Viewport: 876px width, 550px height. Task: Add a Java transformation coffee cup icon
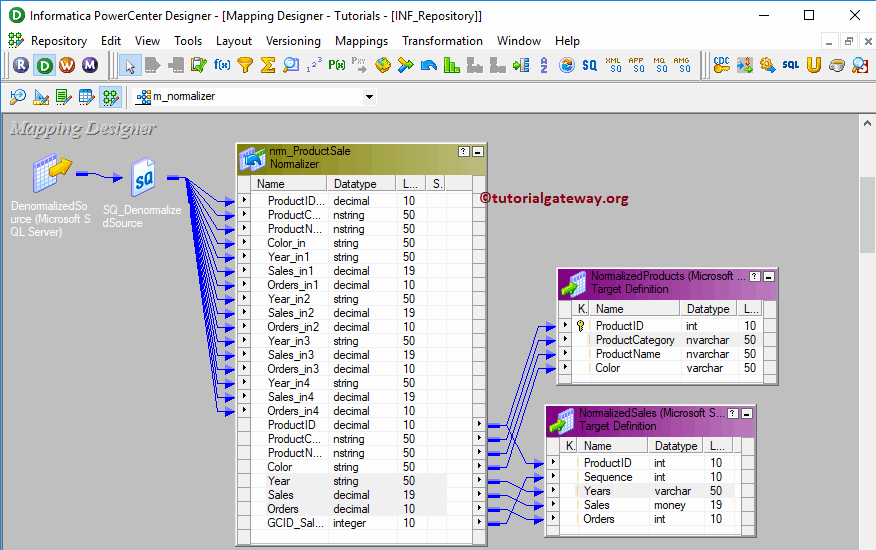coord(836,65)
